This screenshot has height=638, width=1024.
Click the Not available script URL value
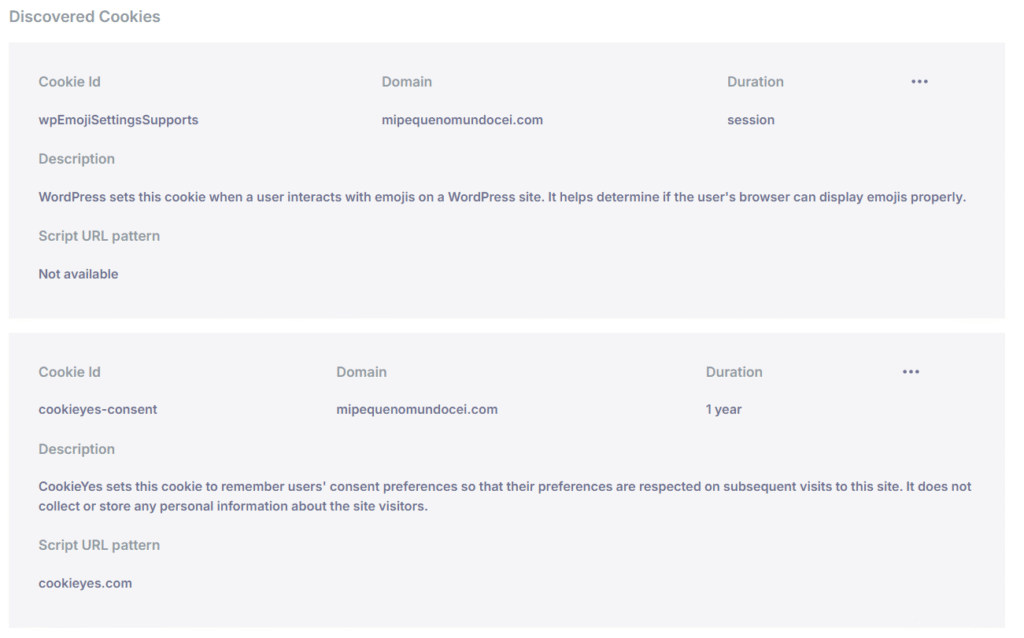(x=78, y=274)
